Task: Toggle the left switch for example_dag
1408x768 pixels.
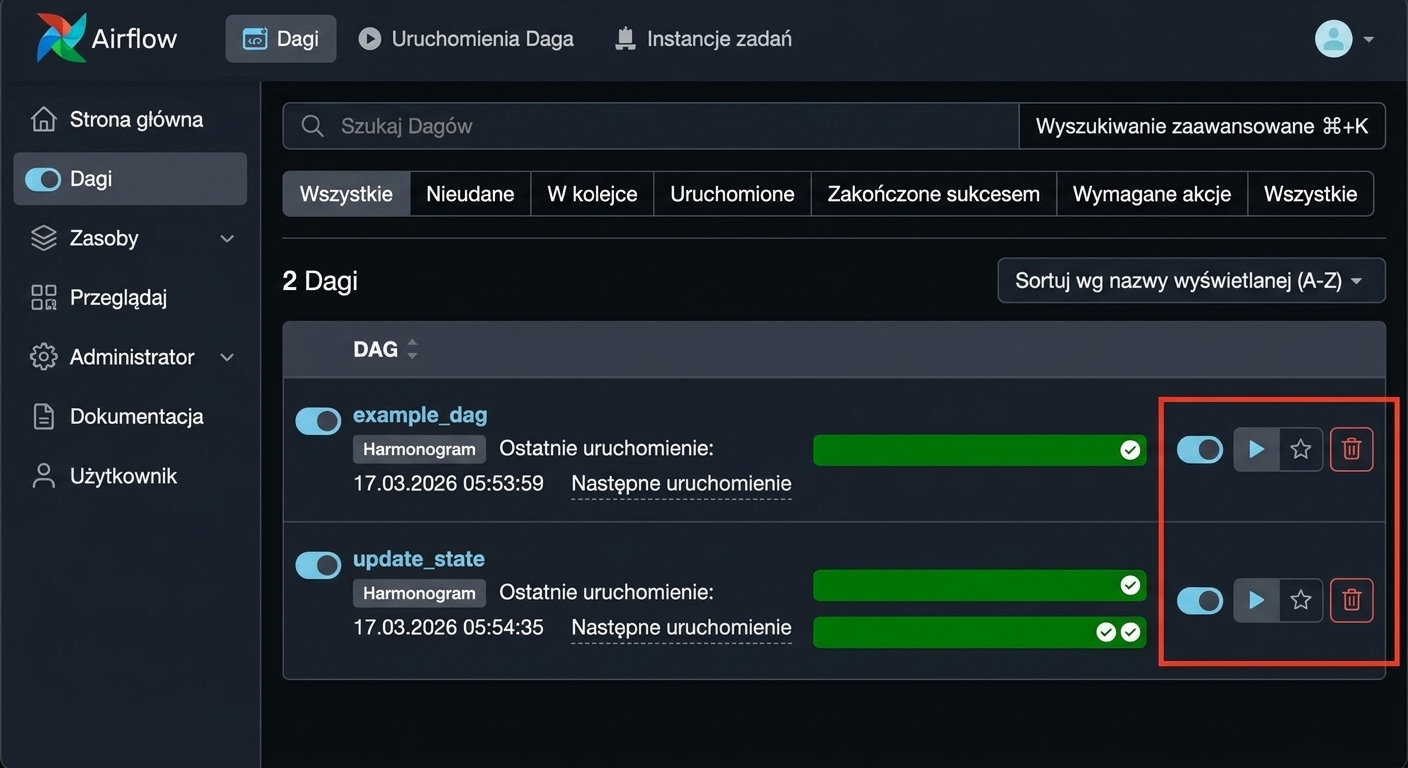Action: point(318,421)
